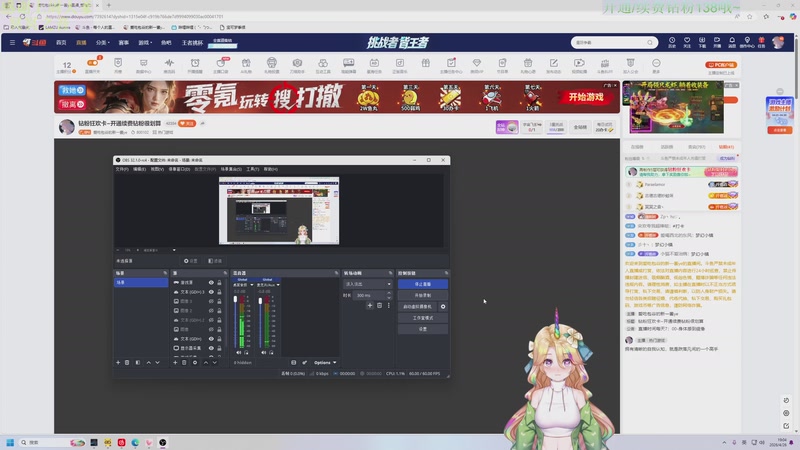Open 王者挑杯 tab in Douyu nav
The image size is (800, 450).
coord(192,42)
